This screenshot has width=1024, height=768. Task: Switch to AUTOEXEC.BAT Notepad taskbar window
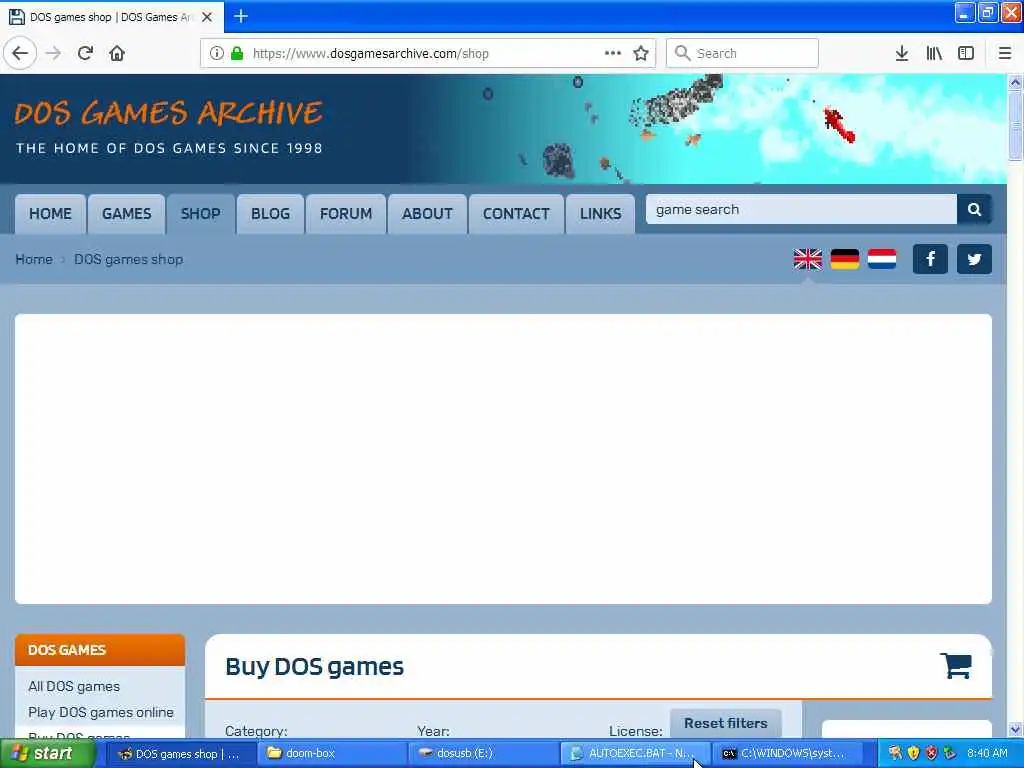(x=634, y=754)
